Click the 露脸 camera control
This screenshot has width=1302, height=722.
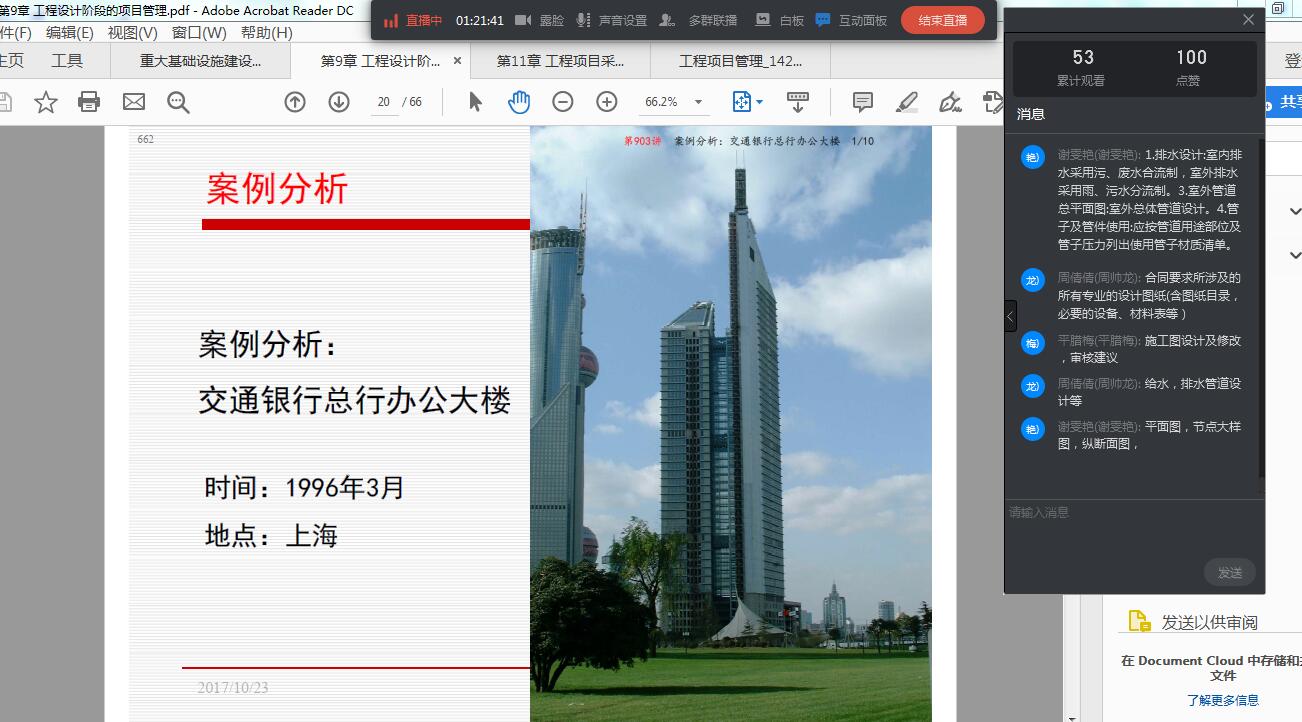point(538,20)
